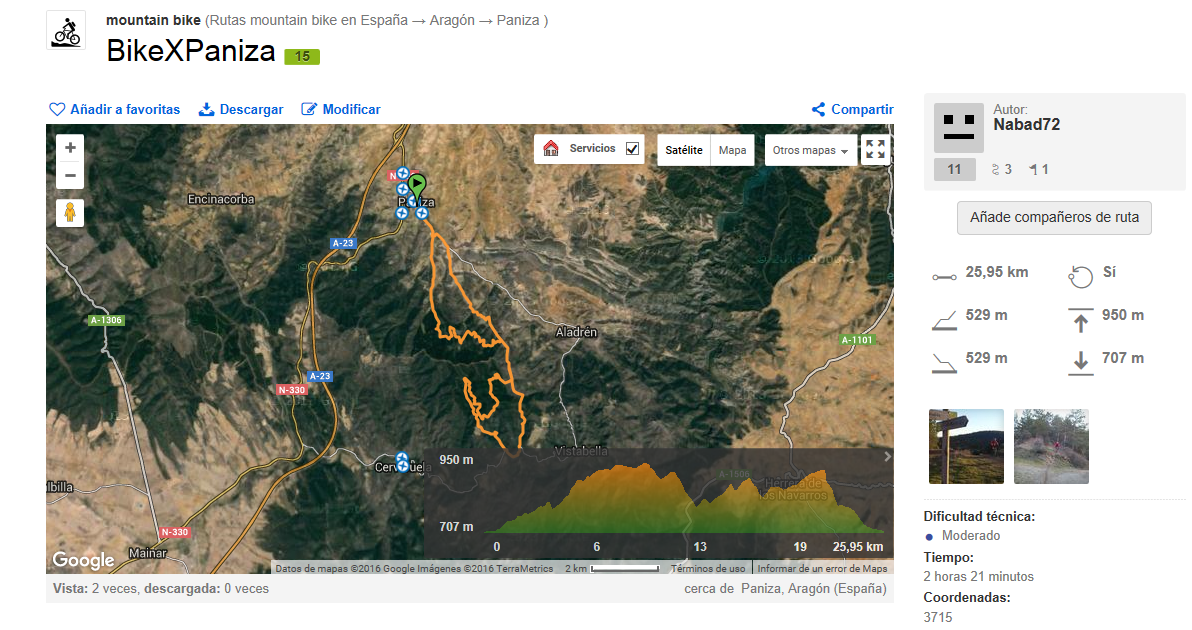
Task: Click Añade compañeros de ruta button
Action: pos(1054,217)
